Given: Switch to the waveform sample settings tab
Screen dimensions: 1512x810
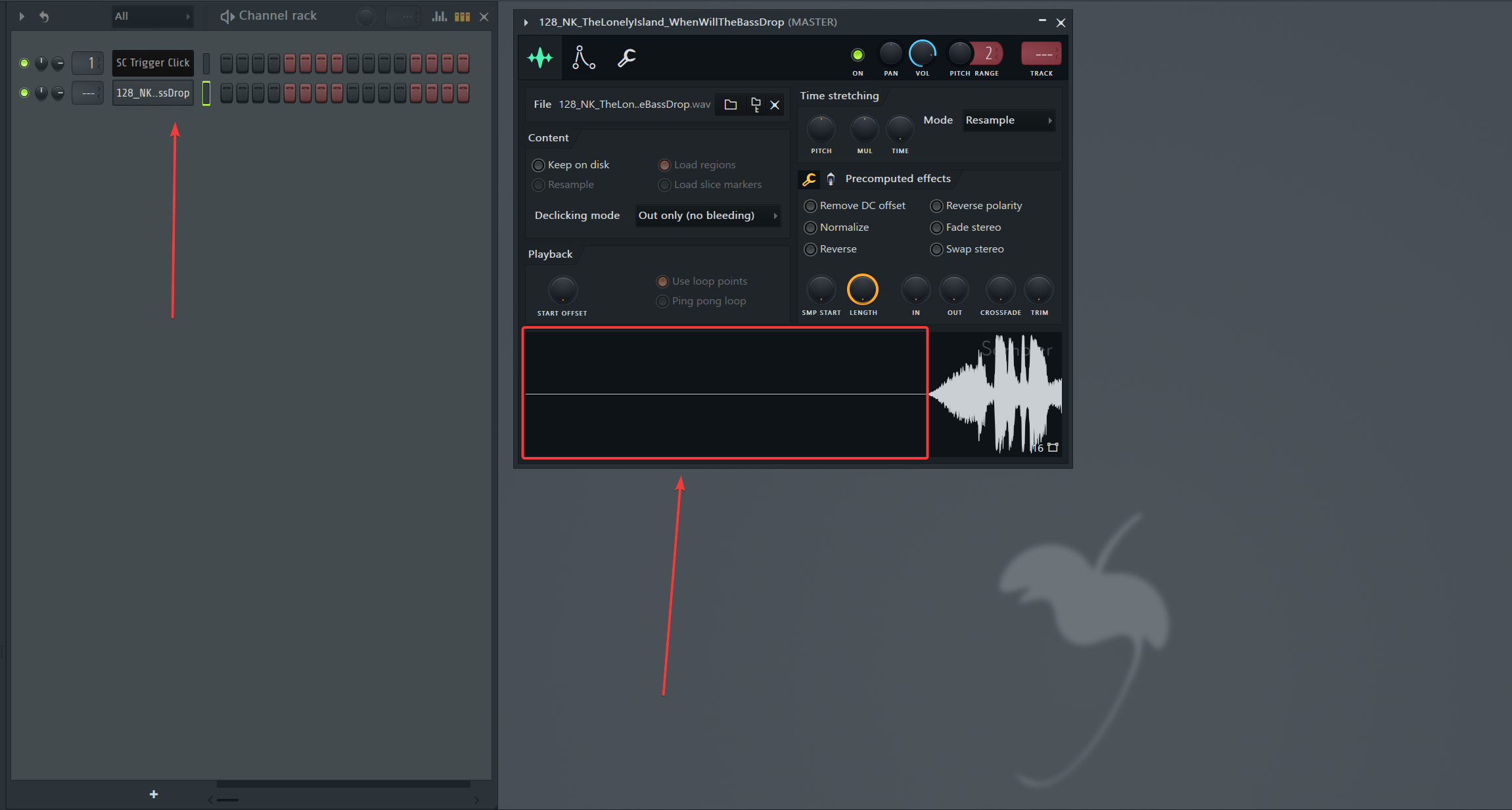Looking at the screenshot, I should click(539, 58).
